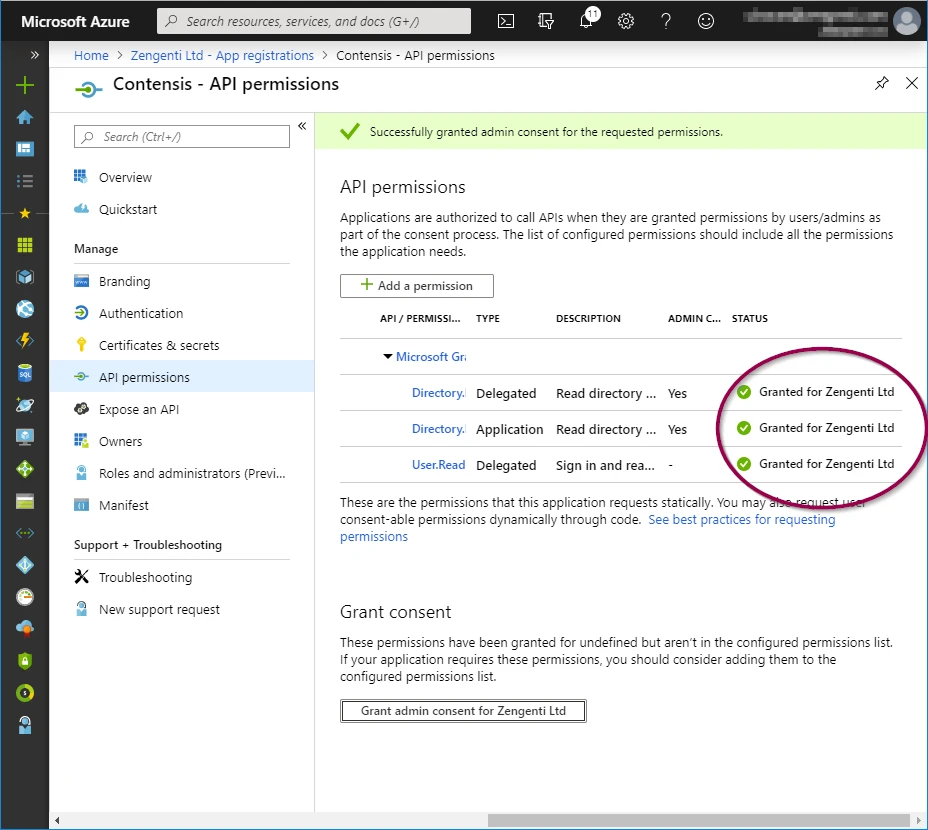This screenshot has height=830, width=928.
Task: Open SQL databases from the sidebar
Action: 24,371
